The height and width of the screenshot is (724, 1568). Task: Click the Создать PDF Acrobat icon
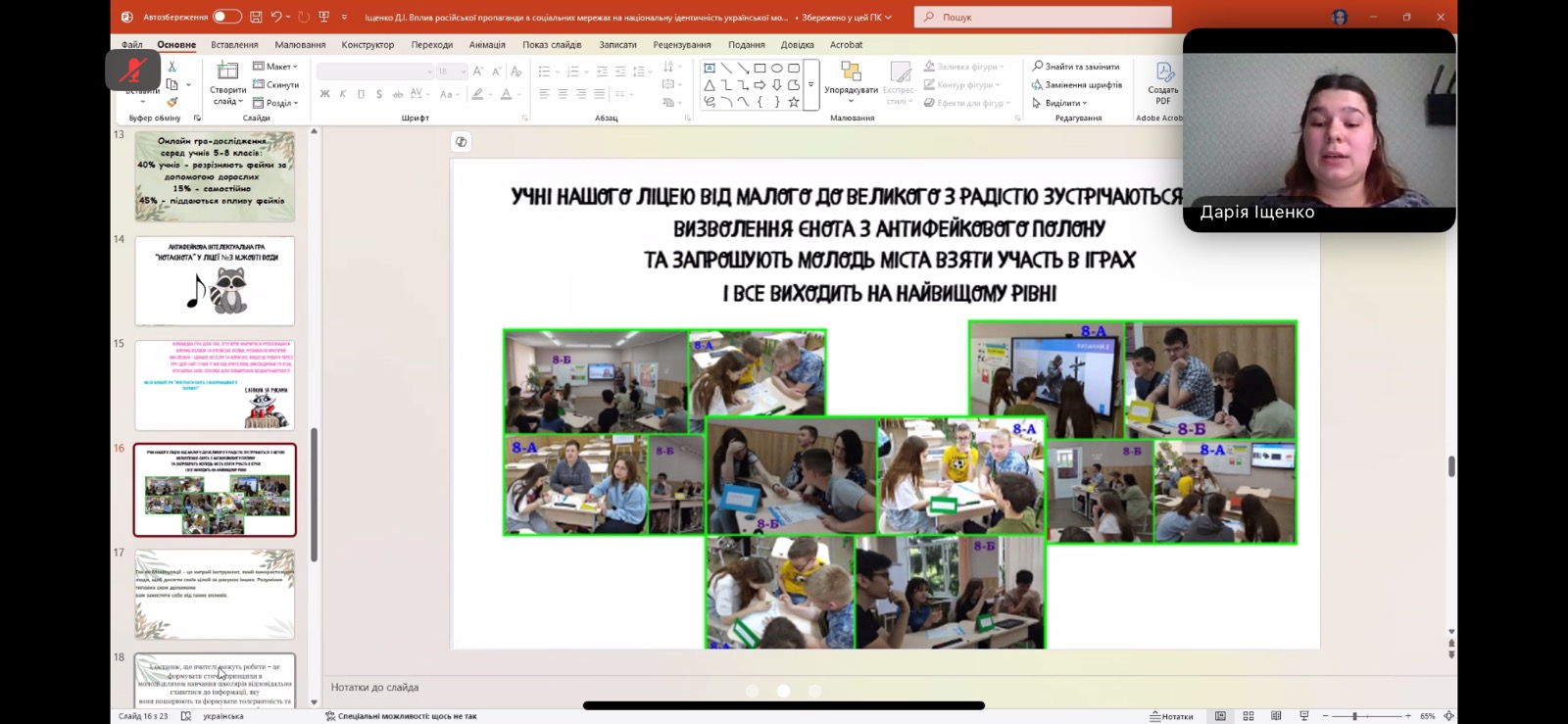click(1164, 72)
